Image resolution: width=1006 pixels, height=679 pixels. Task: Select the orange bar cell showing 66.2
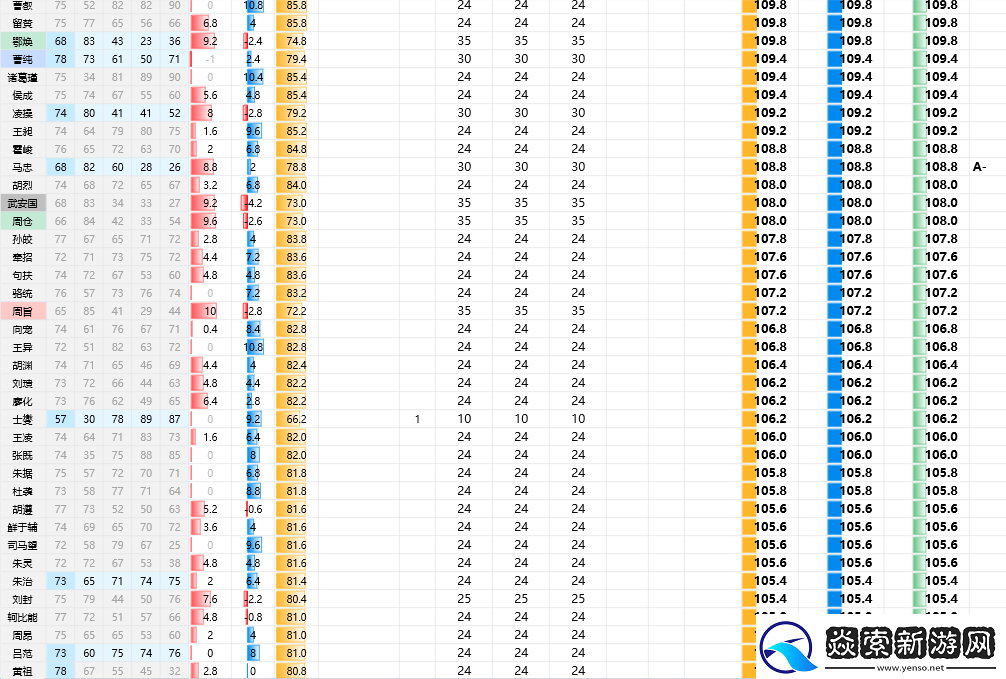point(291,419)
